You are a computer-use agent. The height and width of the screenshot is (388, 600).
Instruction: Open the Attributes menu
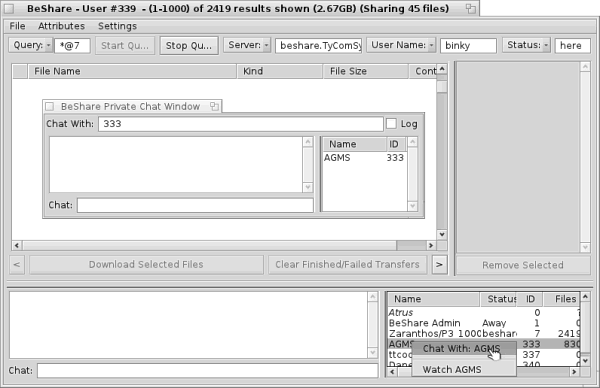click(61, 26)
